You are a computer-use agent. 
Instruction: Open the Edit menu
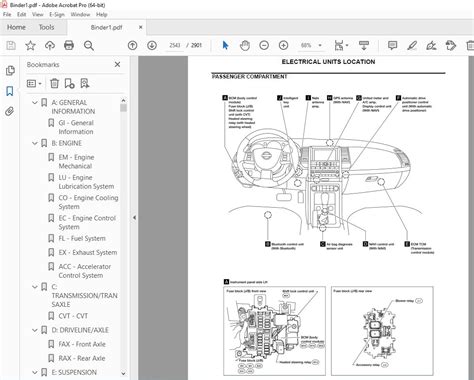tap(21, 14)
